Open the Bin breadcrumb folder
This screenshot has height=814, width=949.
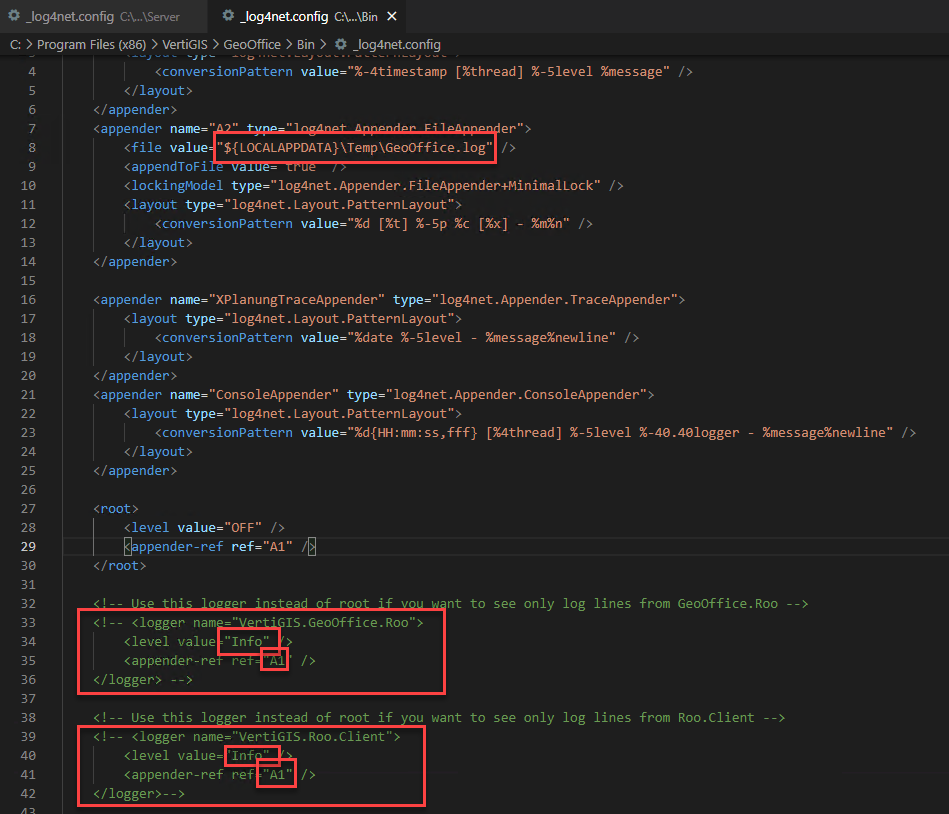pyautogui.click(x=305, y=44)
